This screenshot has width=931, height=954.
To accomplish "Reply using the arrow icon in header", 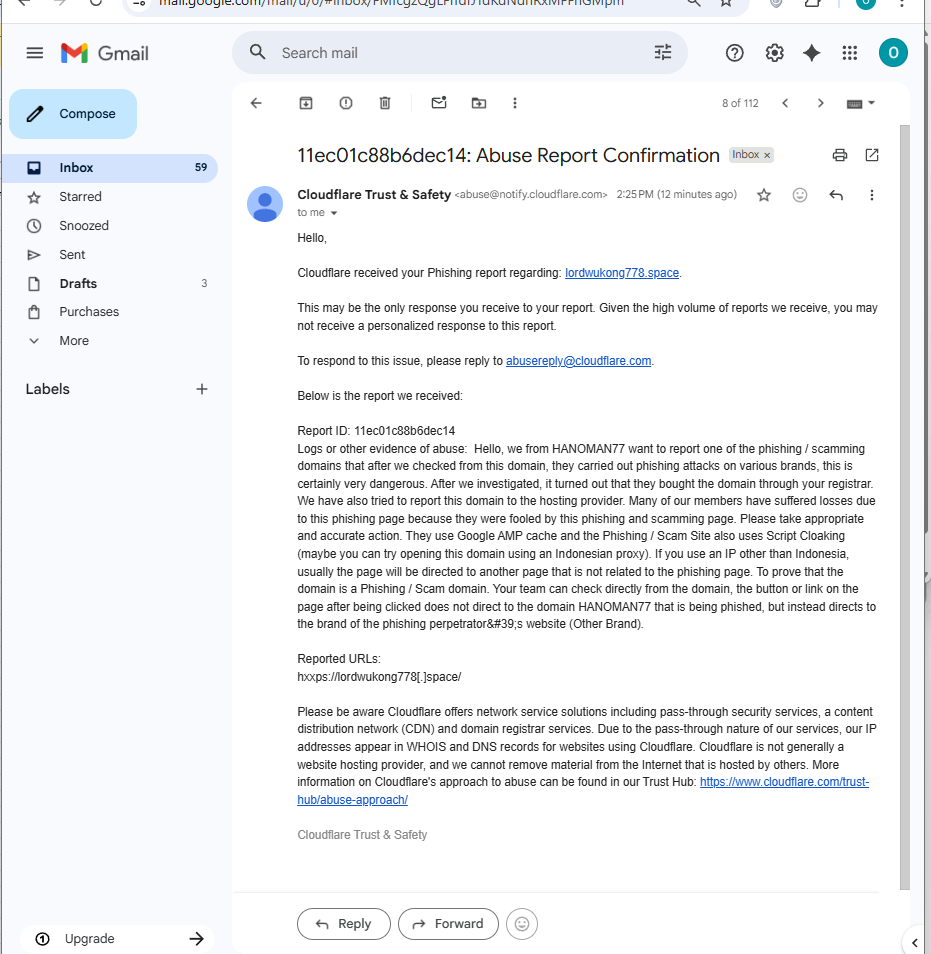I will pos(836,195).
